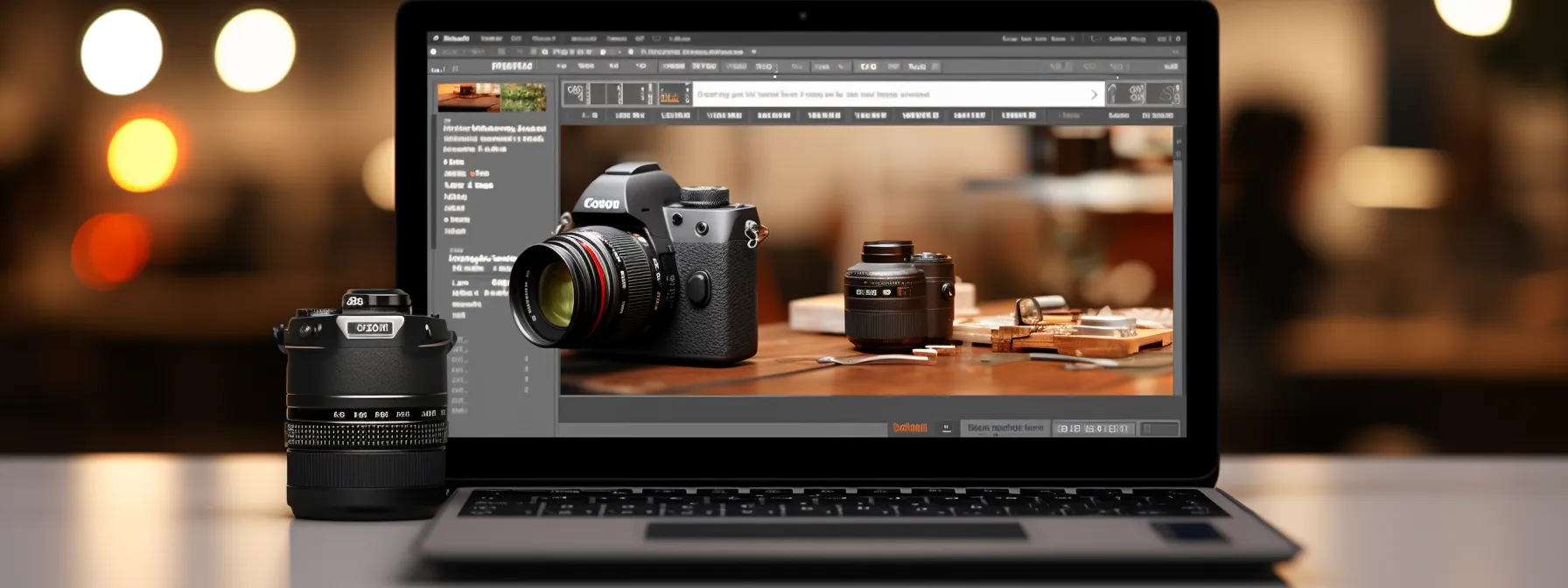
Task: Expand the chevron arrow in the white bar
Action: coord(1094,94)
